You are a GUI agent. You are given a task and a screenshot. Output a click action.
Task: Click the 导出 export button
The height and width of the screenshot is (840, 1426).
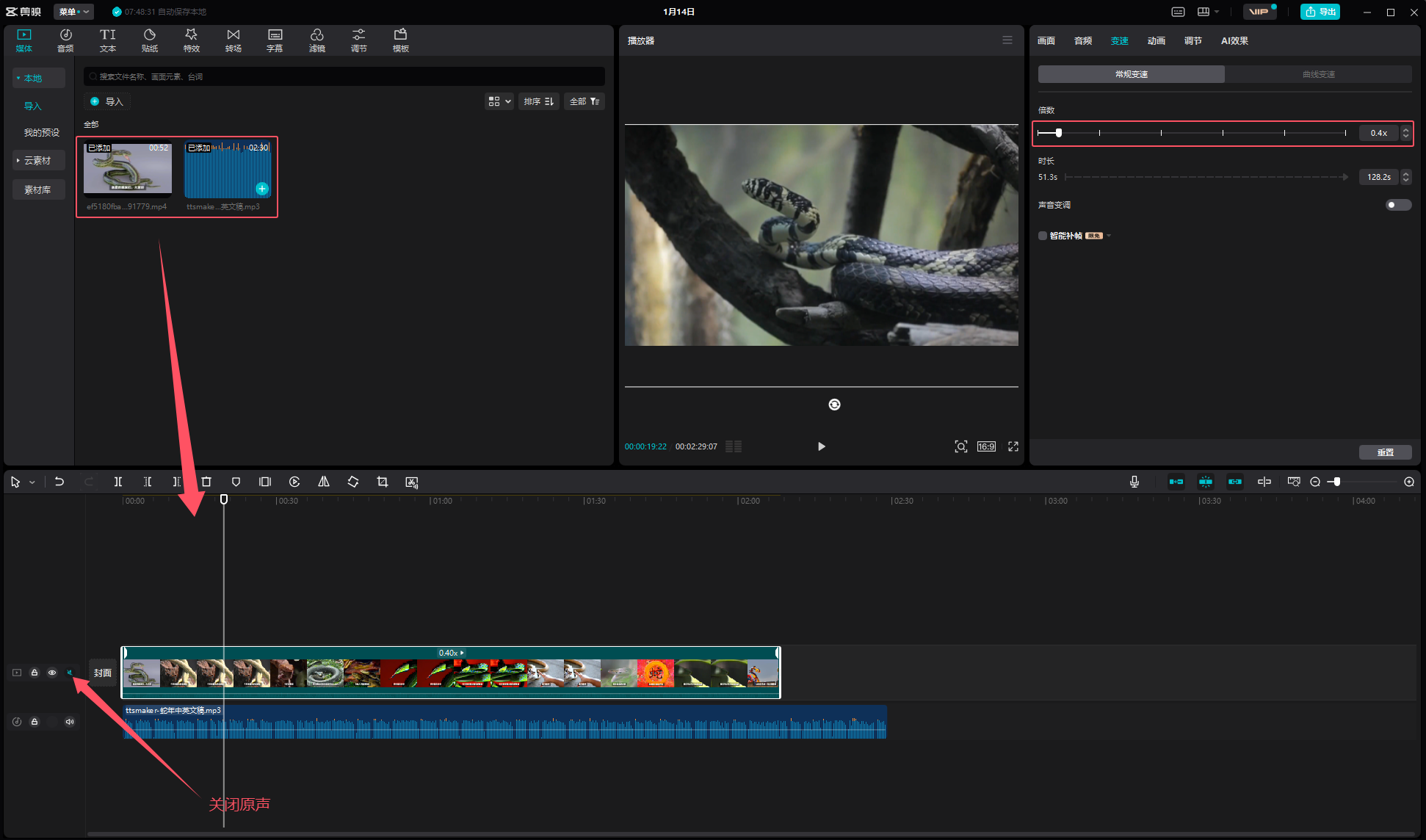click(x=1320, y=12)
